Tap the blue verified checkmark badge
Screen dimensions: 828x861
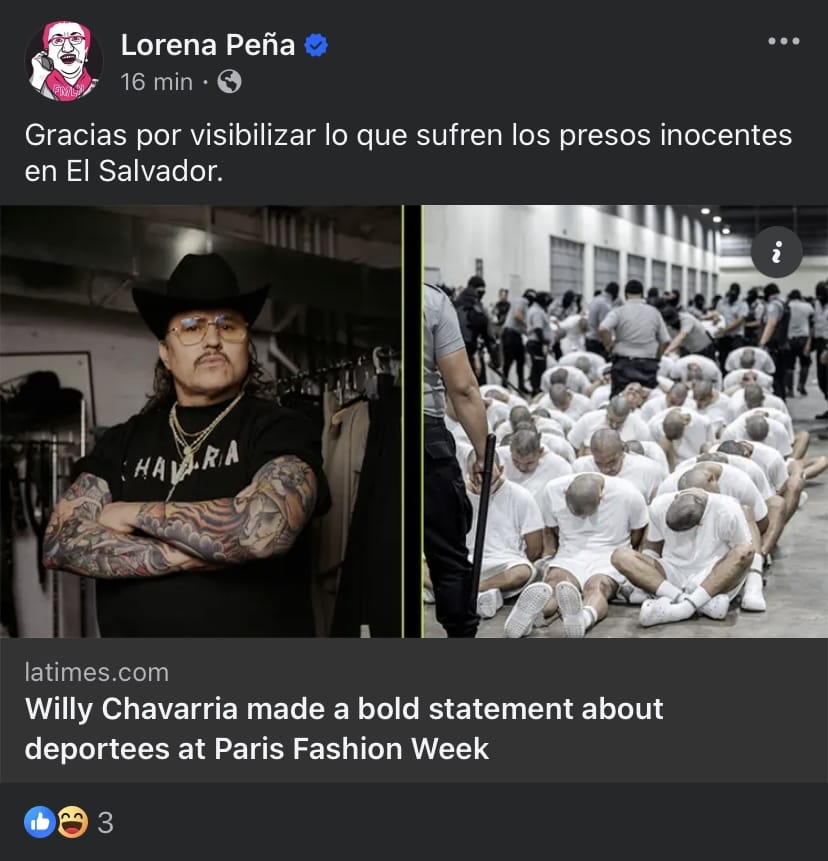point(316,45)
